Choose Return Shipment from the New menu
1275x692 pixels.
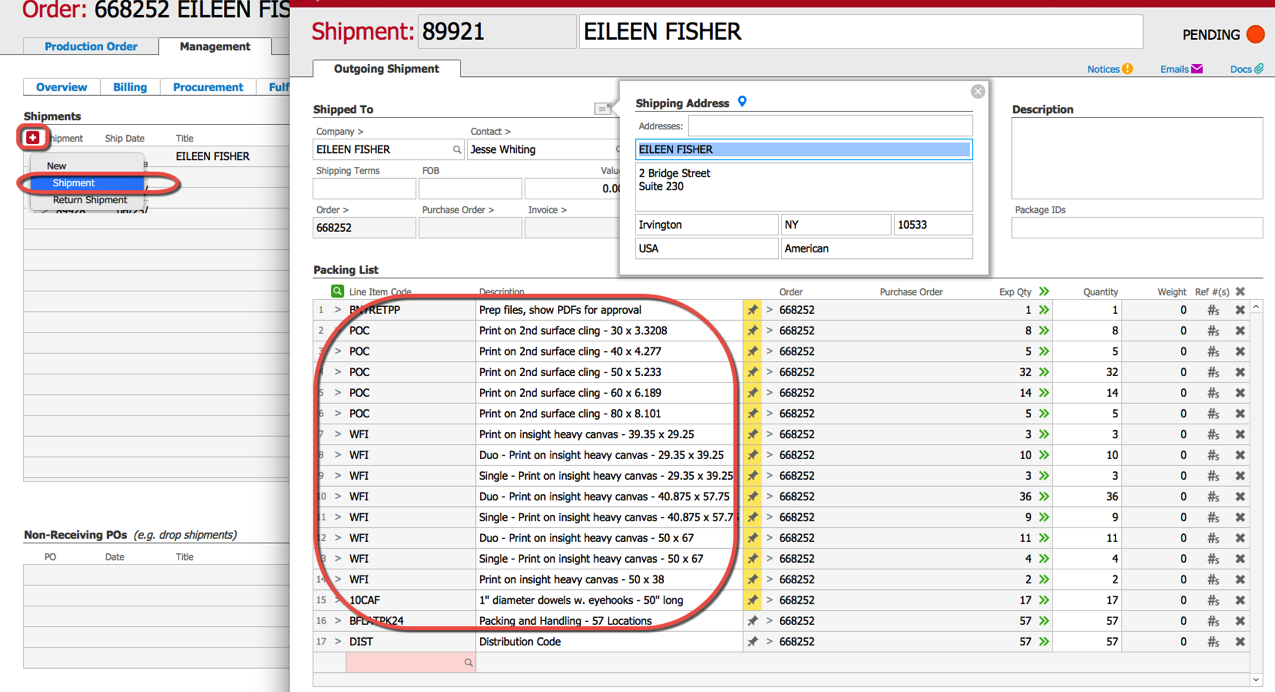click(x=90, y=200)
